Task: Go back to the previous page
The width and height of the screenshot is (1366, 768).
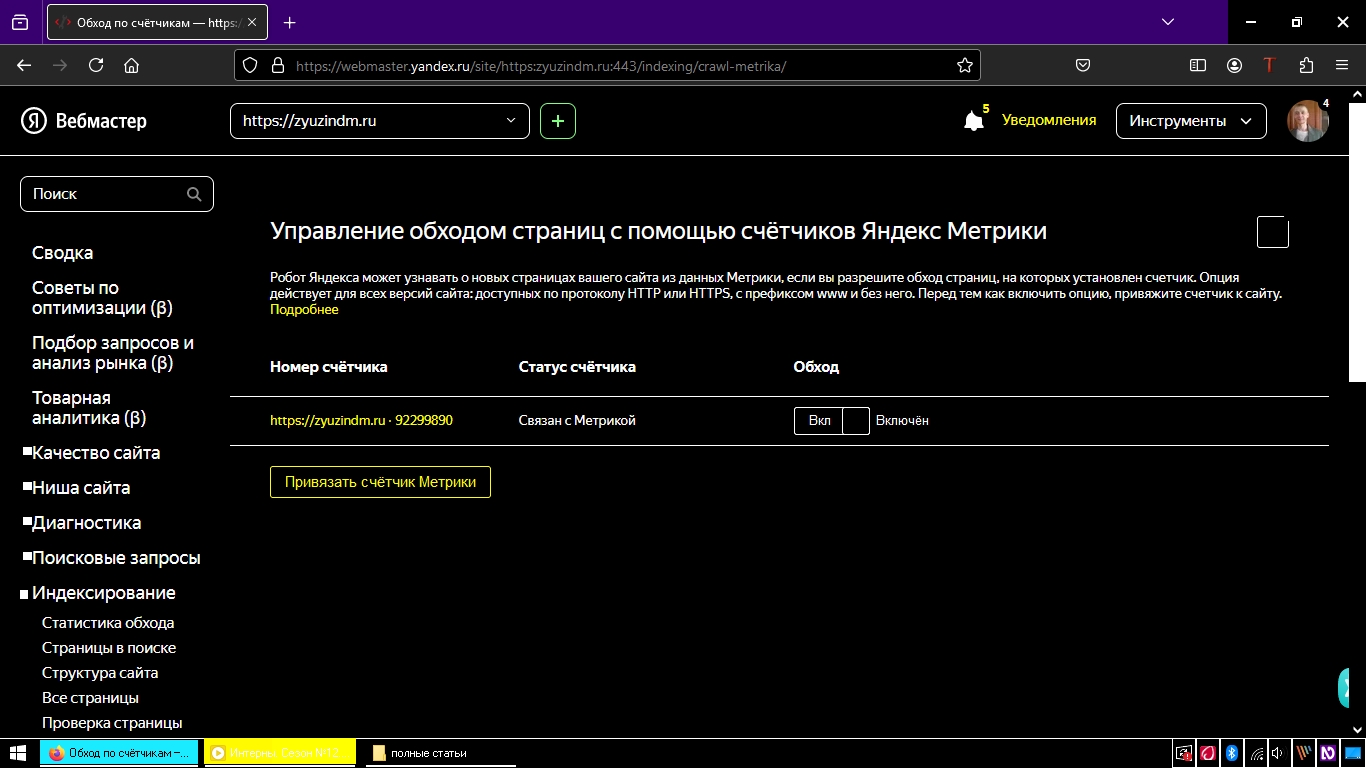Action: (x=24, y=65)
